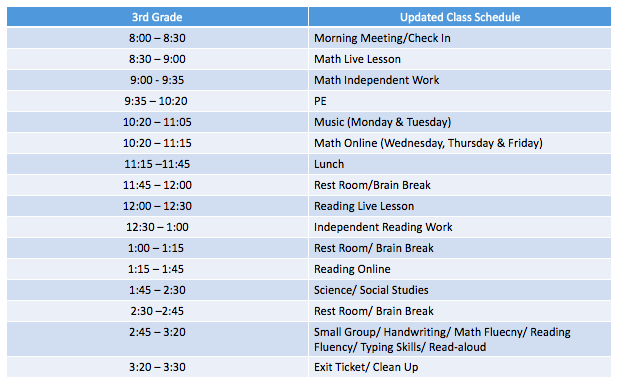Click the Independent Reading Work entry

click(460, 227)
